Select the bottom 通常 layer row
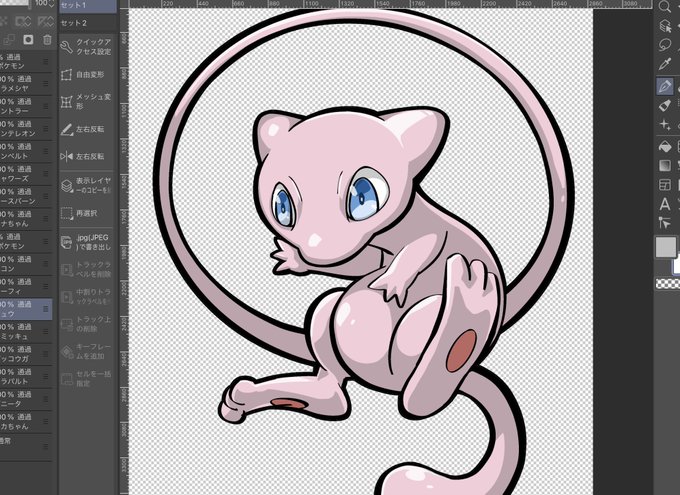680x495 pixels. [26, 446]
